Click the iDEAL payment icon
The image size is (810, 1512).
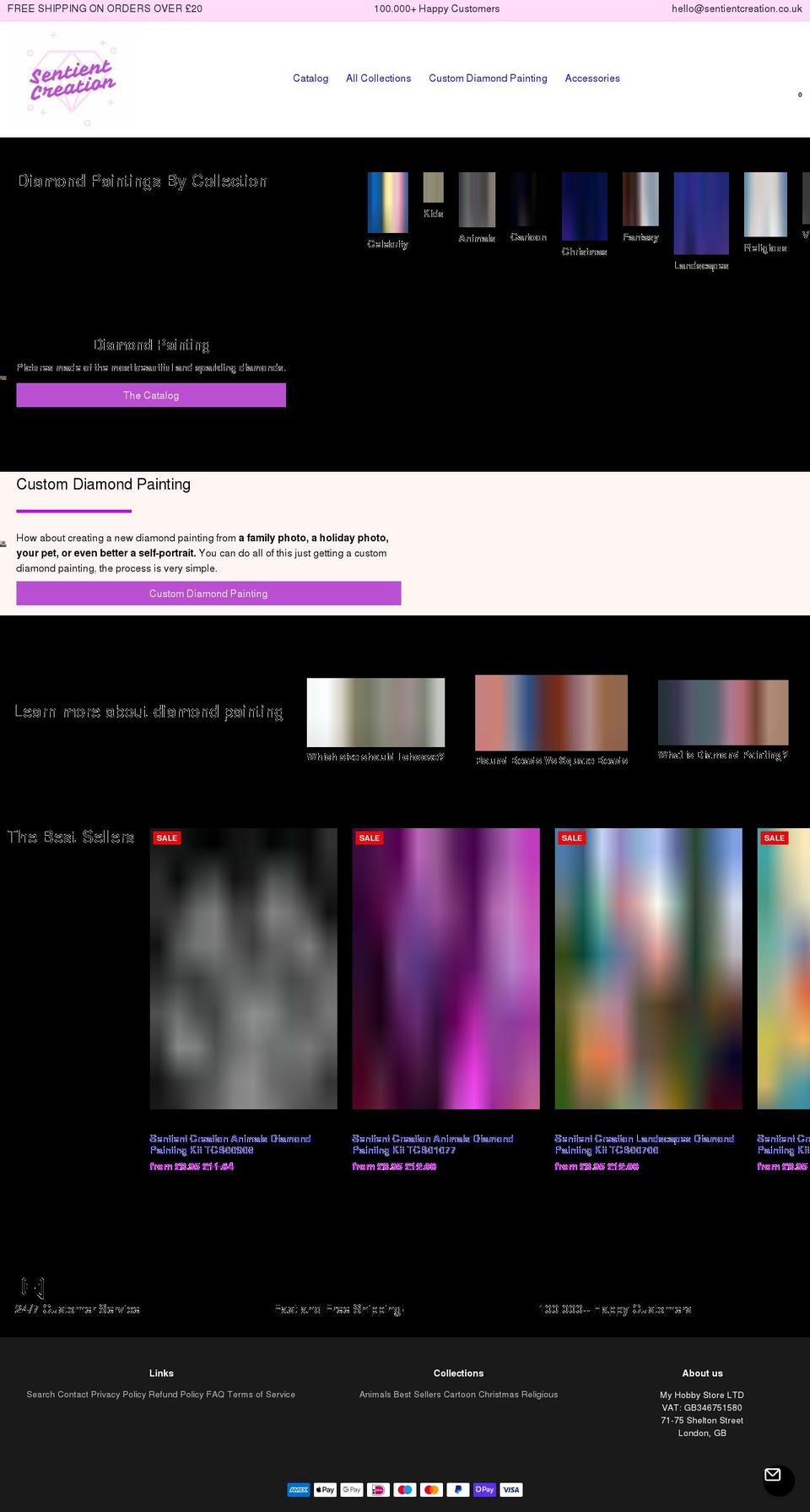coord(378,1489)
